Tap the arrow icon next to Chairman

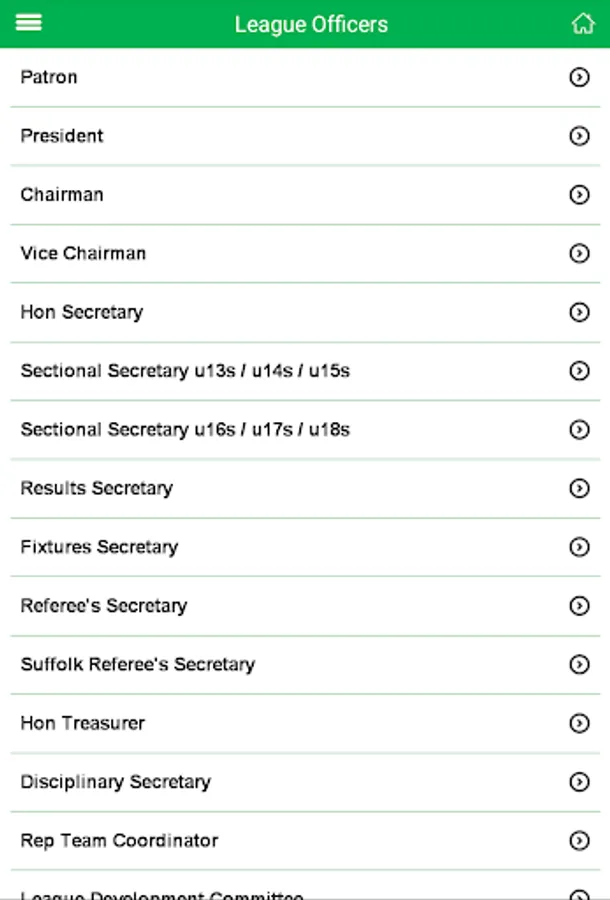579,195
